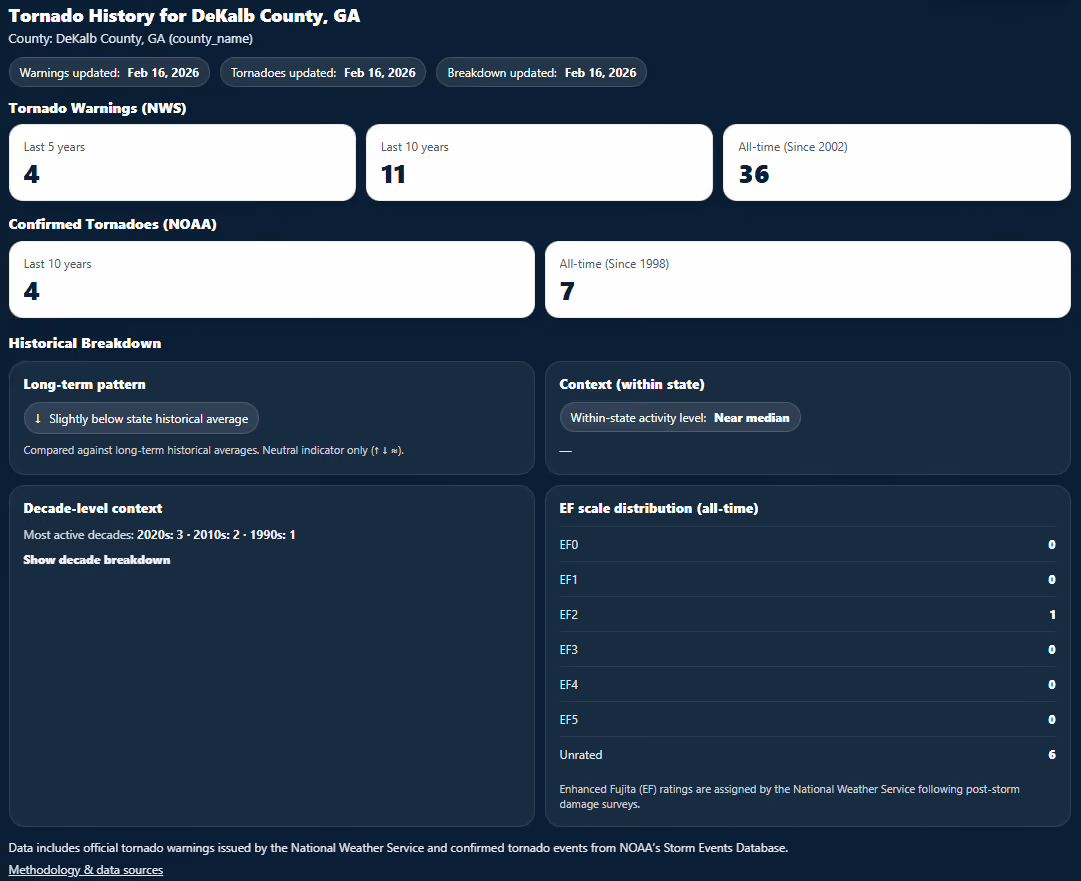
Task: Click the Enhanced Fujita ratings explanation note
Action: tap(789, 796)
